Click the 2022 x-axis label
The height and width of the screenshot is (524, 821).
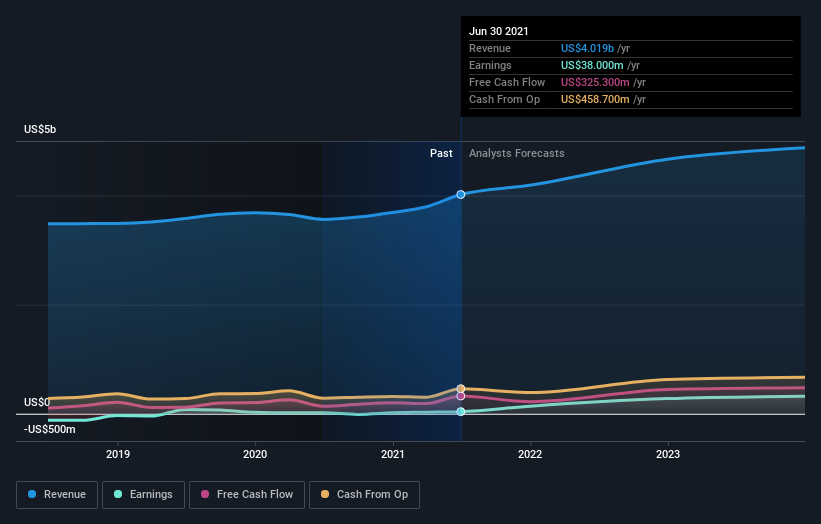pyautogui.click(x=530, y=454)
